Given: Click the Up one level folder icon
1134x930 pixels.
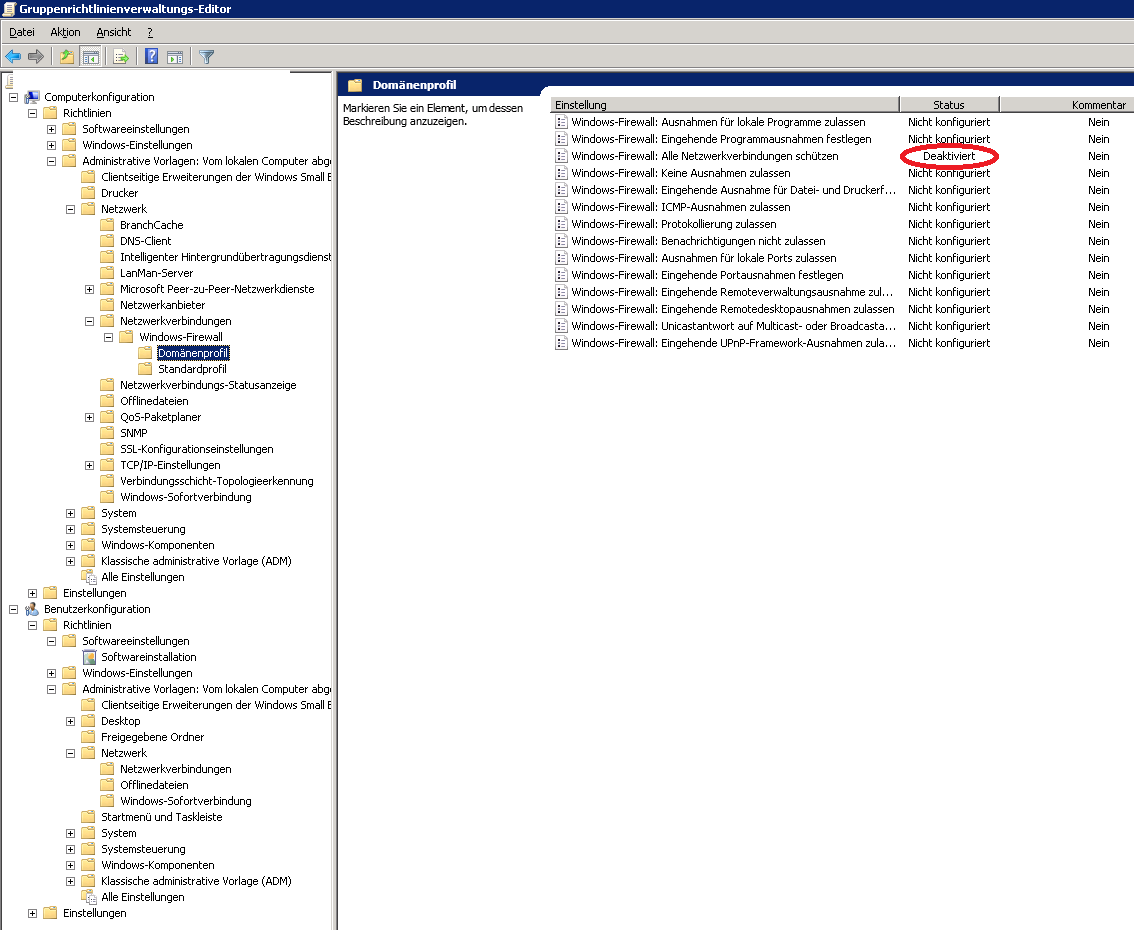Looking at the screenshot, I should click(67, 56).
